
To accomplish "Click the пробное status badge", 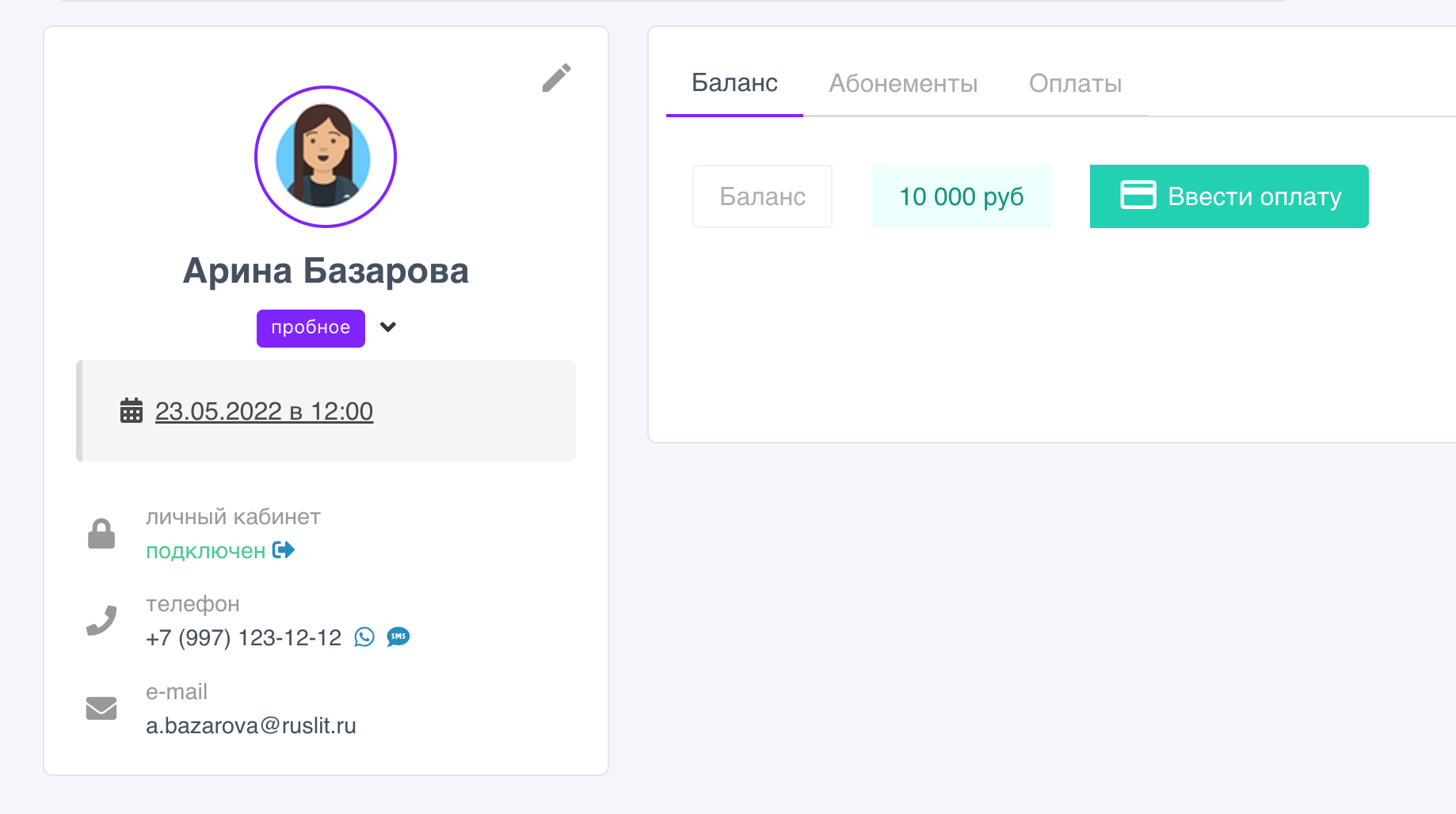I will [x=311, y=328].
